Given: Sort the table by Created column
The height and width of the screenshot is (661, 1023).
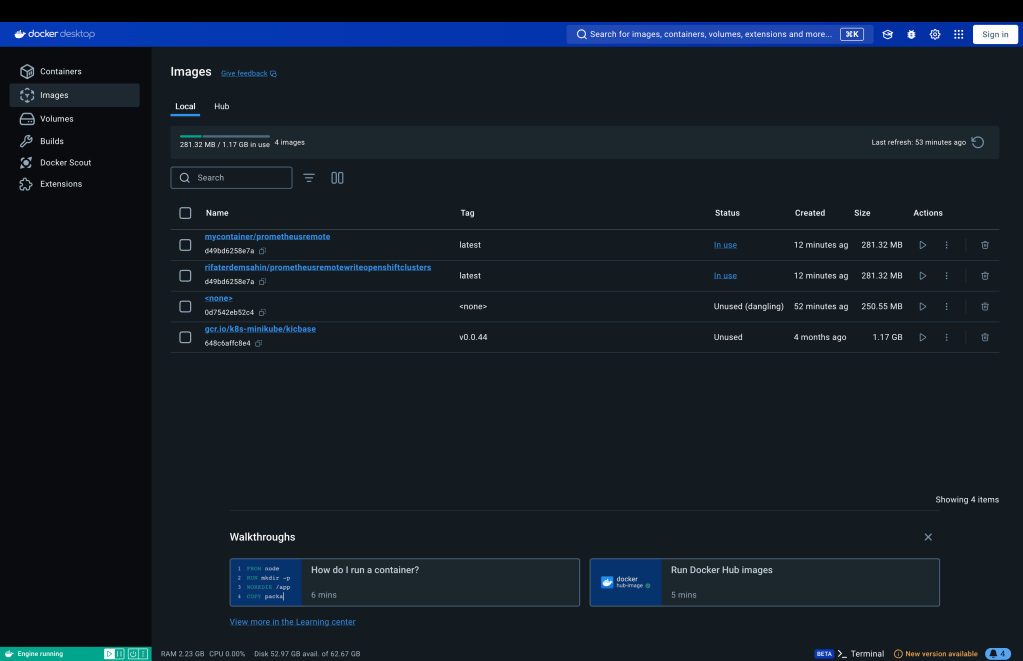Looking at the screenshot, I should click(x=810, y=213).
